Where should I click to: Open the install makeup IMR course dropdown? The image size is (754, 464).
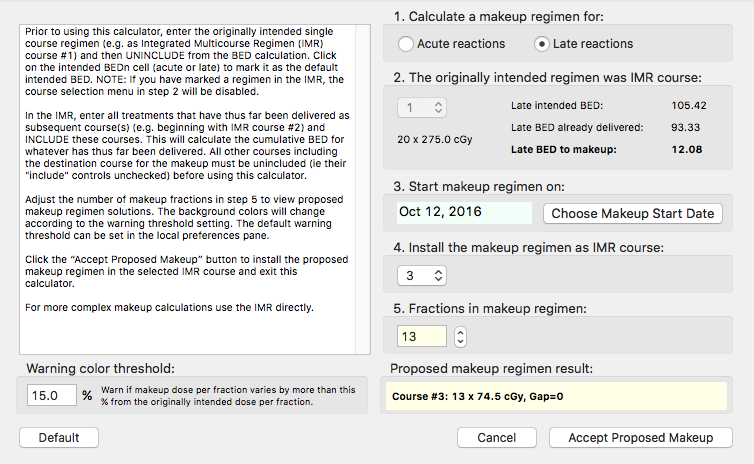click(422, 275)
